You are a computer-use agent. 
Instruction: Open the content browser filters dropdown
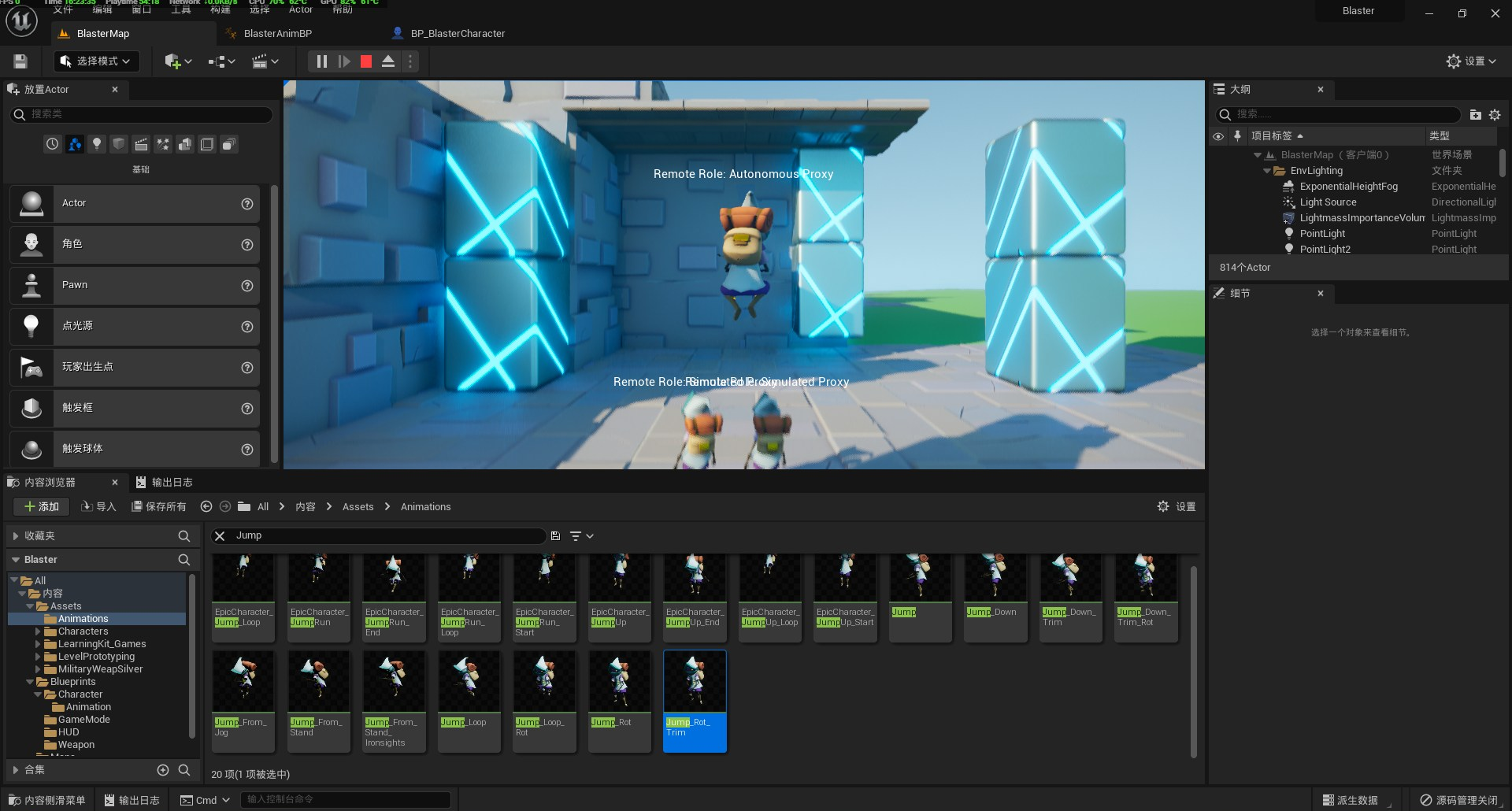click(581, 536)
